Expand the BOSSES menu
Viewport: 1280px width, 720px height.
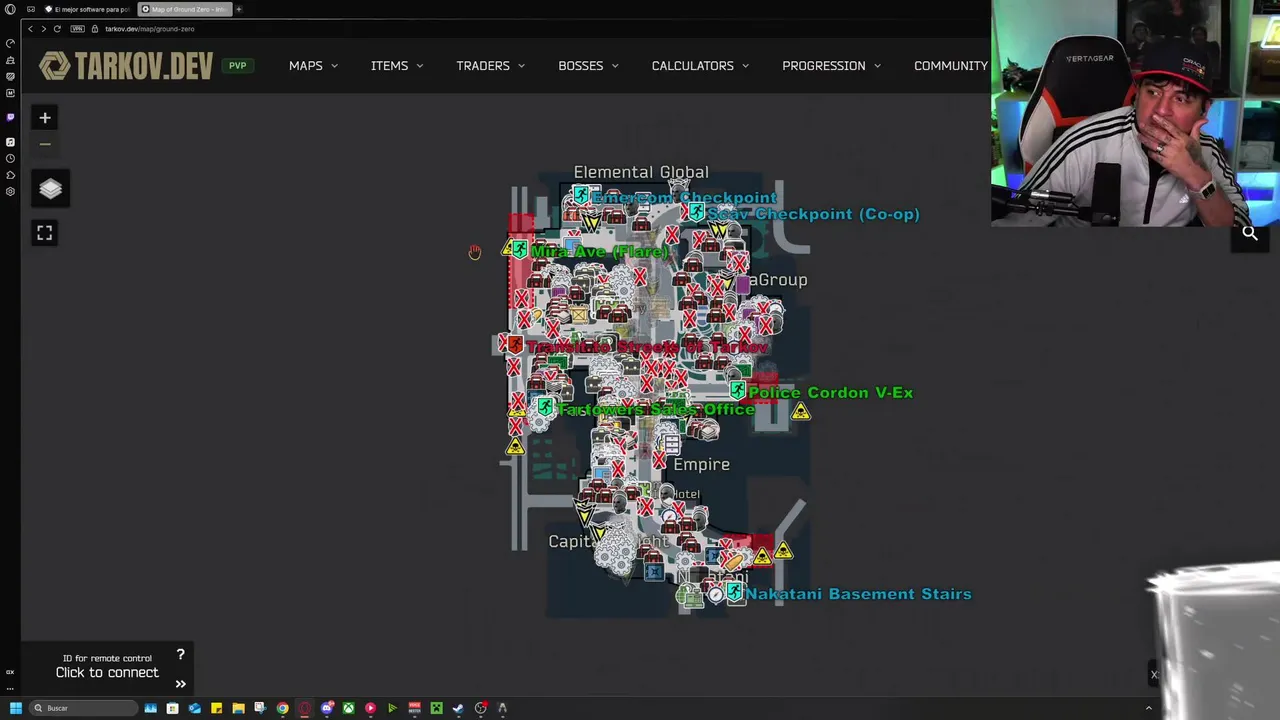[588, 66]
